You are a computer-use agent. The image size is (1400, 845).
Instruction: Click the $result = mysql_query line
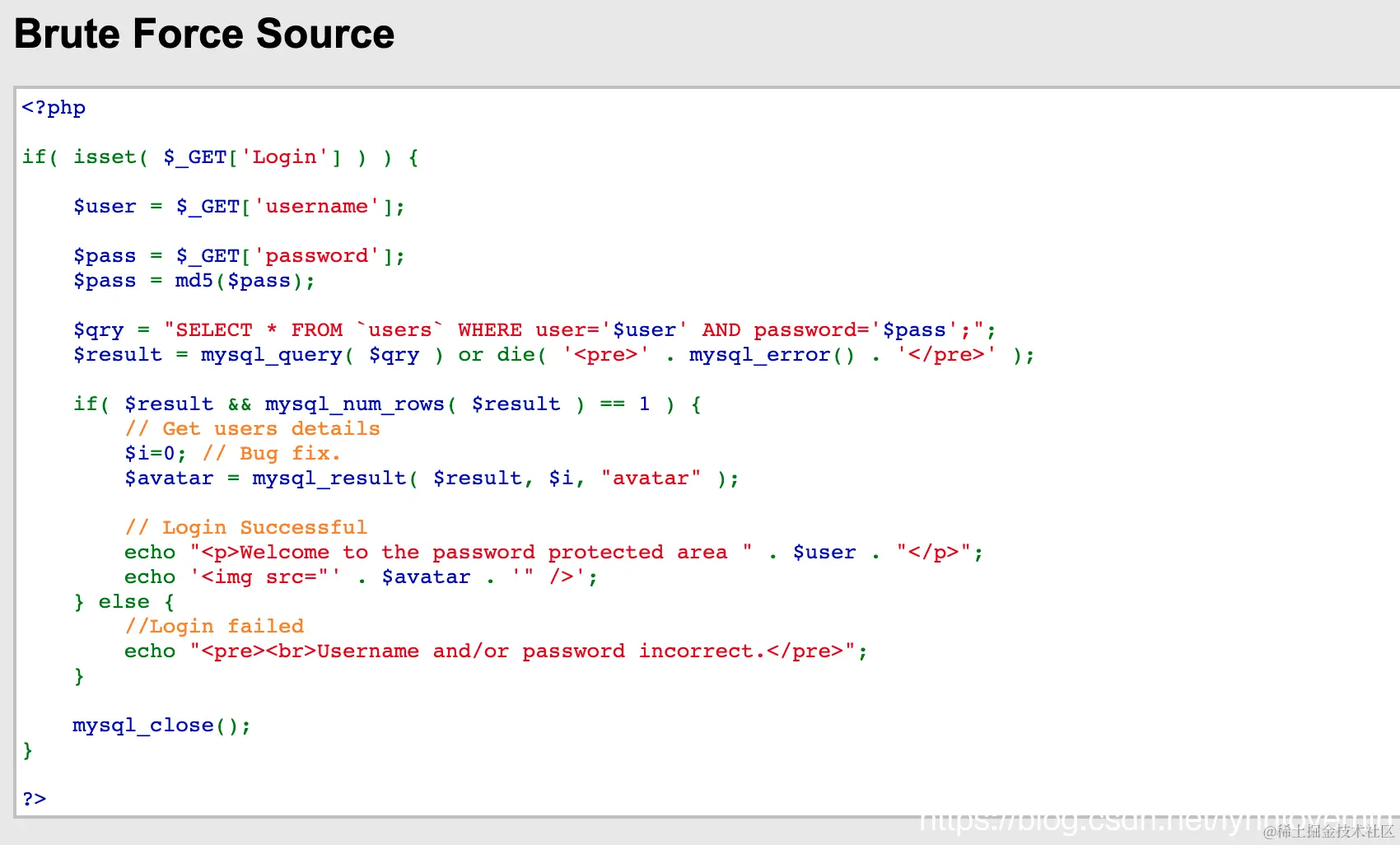tap(553, 355)
